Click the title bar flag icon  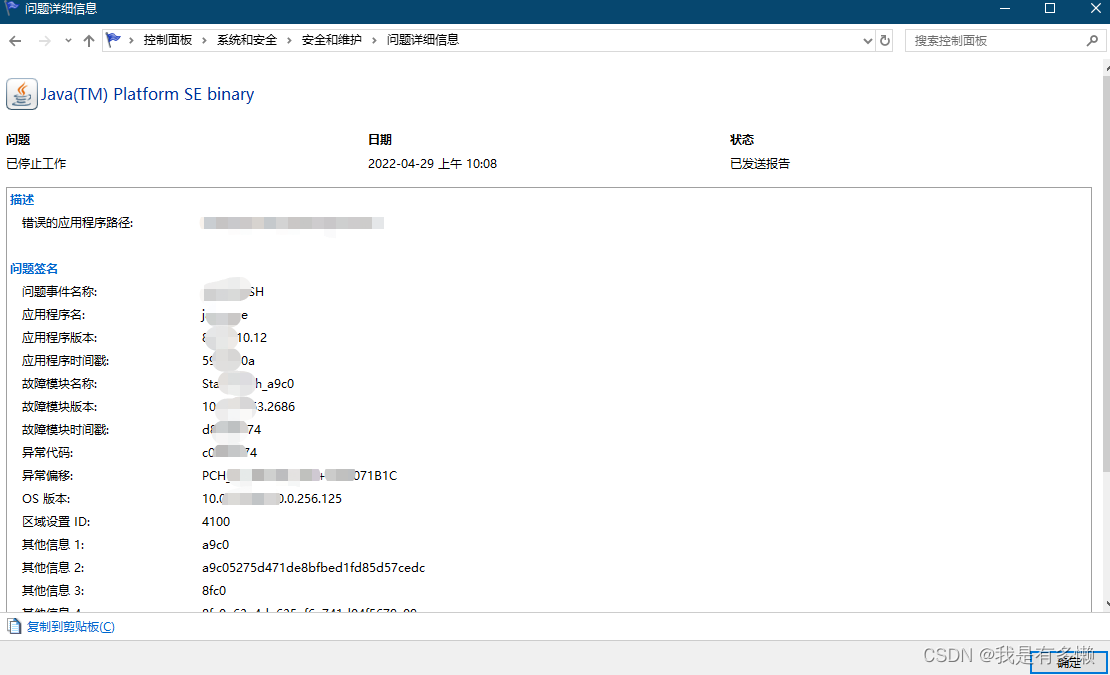11,8
